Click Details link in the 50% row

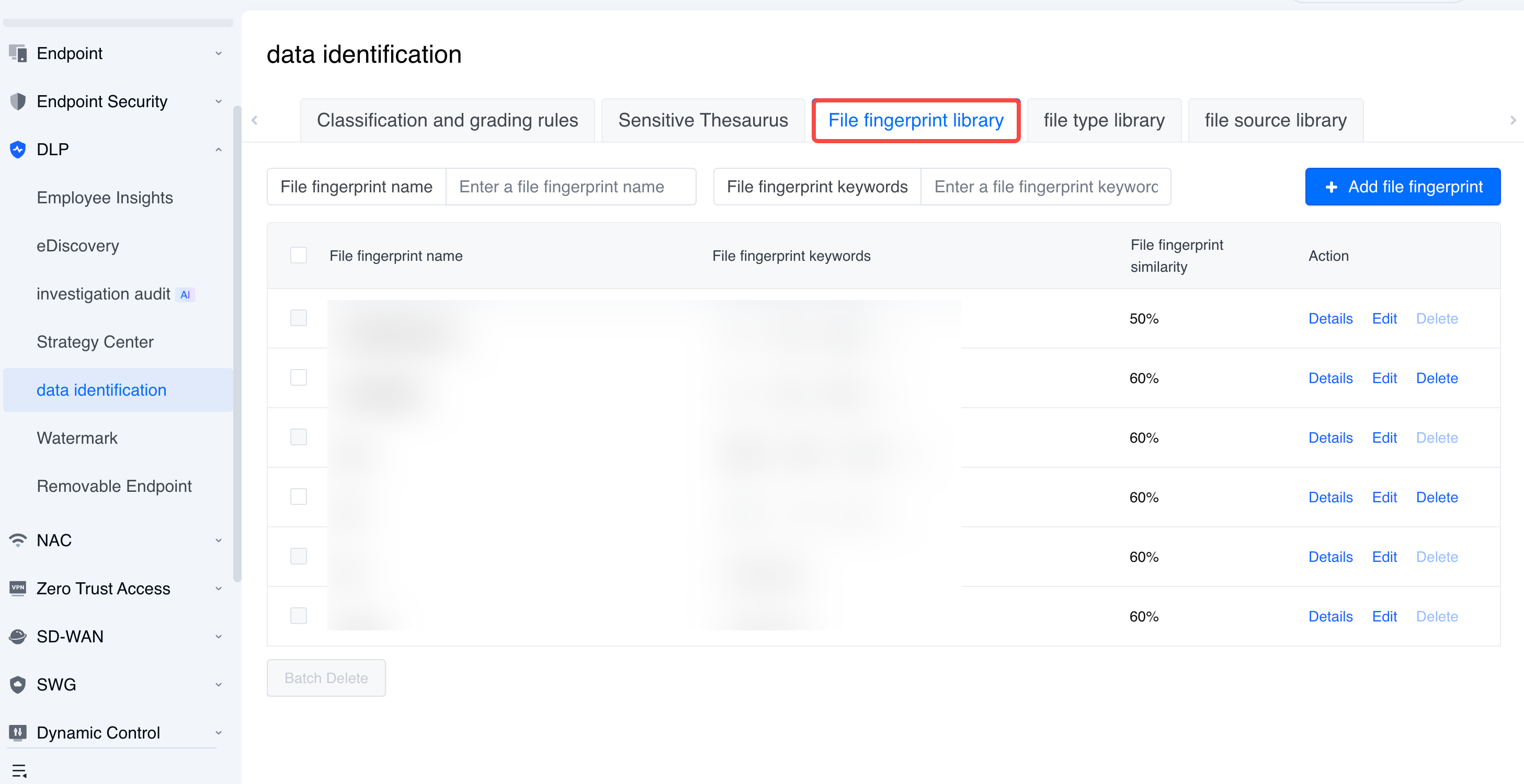(x=1330, y=319)
